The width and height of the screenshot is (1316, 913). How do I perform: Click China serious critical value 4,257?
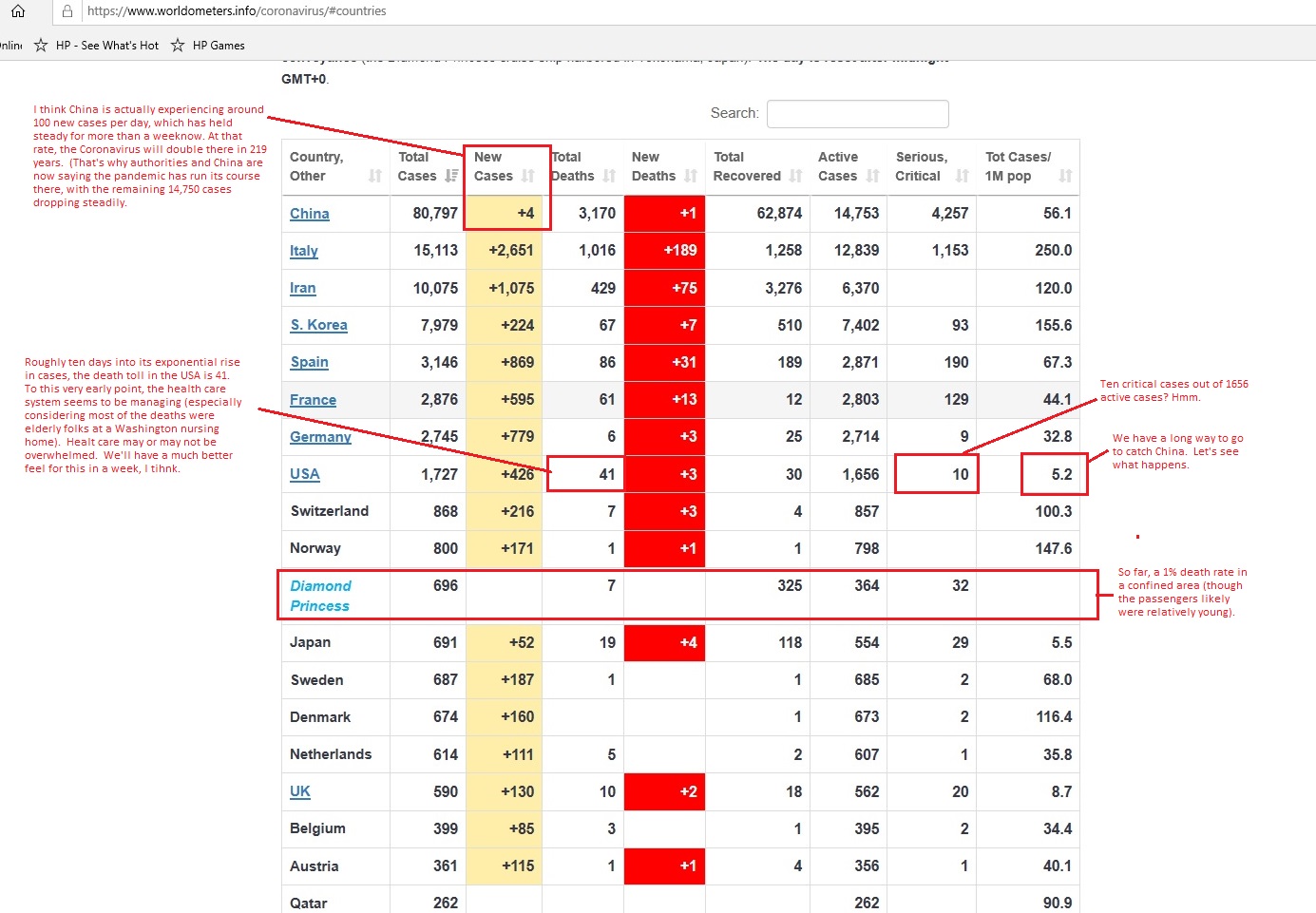point(950,213)
